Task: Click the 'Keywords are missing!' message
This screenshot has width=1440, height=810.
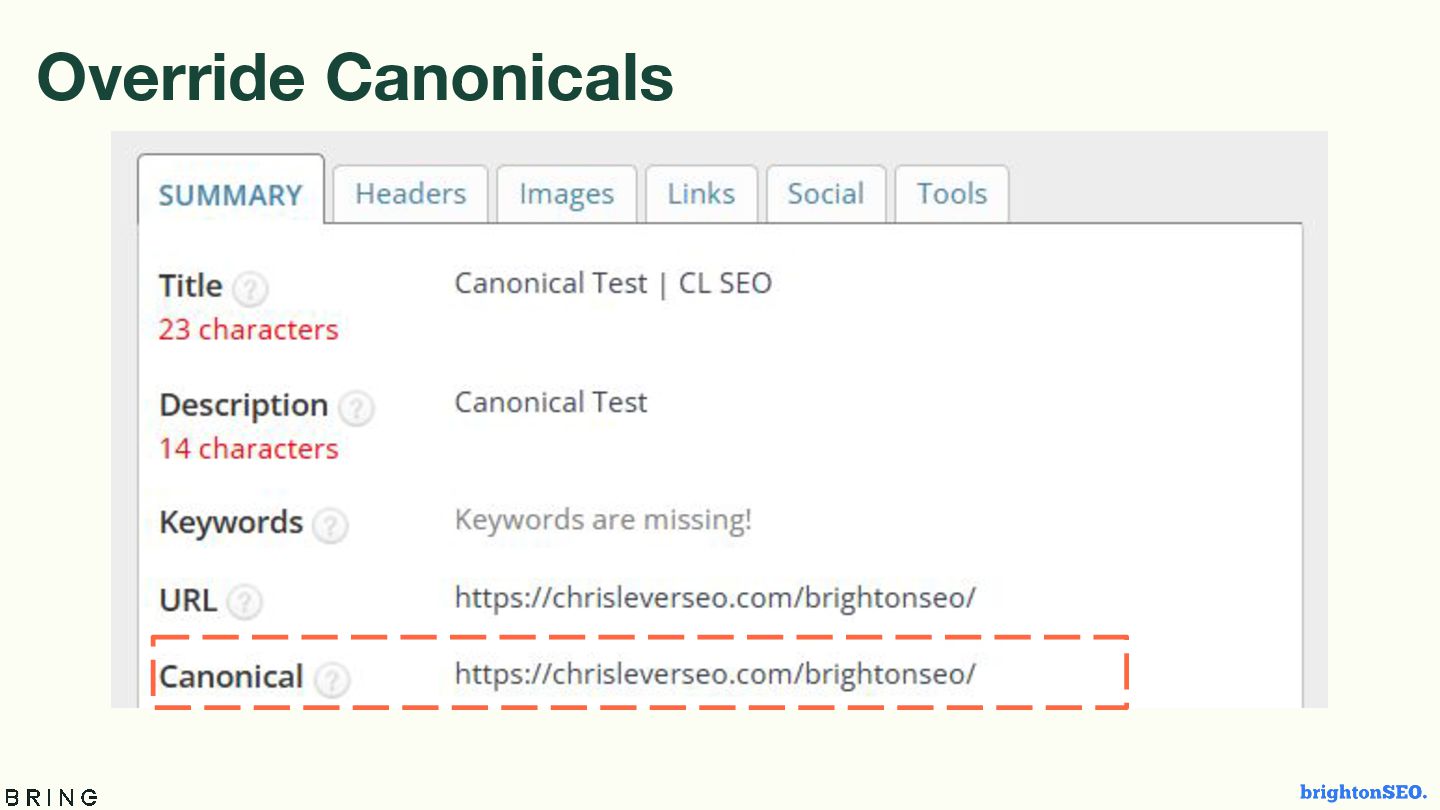Action: pos(603,520)
